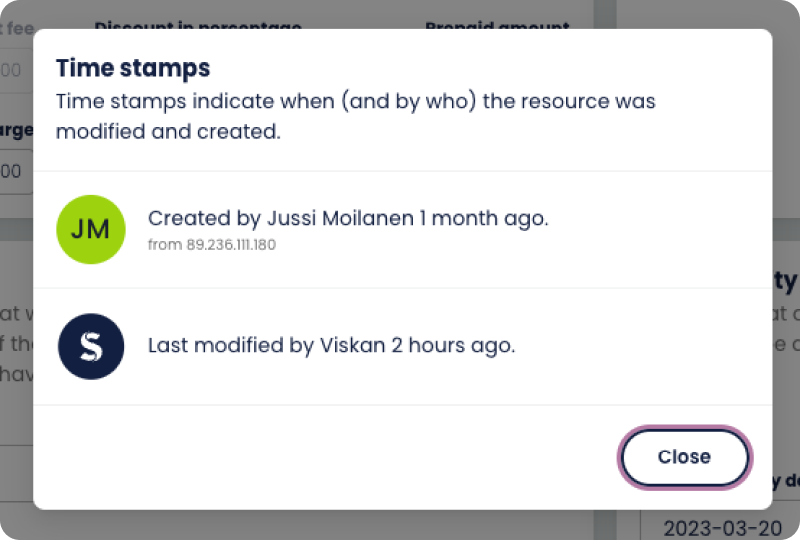The image size is (800, 540).
Task: Focus the dimmed fee input at top-left
Action: click(x=14, y=70)
